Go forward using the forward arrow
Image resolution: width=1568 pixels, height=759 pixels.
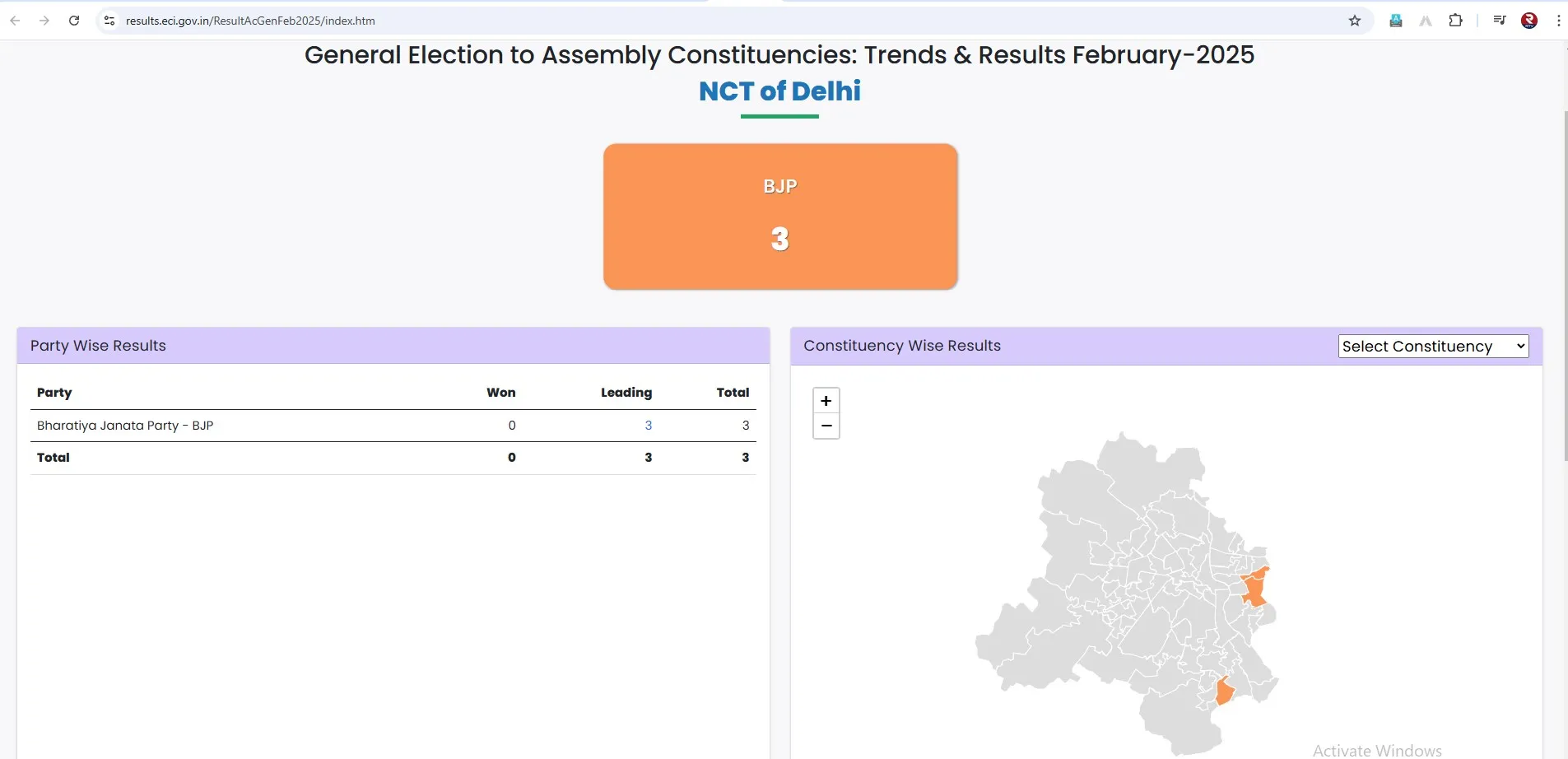[x=44, y=21]
